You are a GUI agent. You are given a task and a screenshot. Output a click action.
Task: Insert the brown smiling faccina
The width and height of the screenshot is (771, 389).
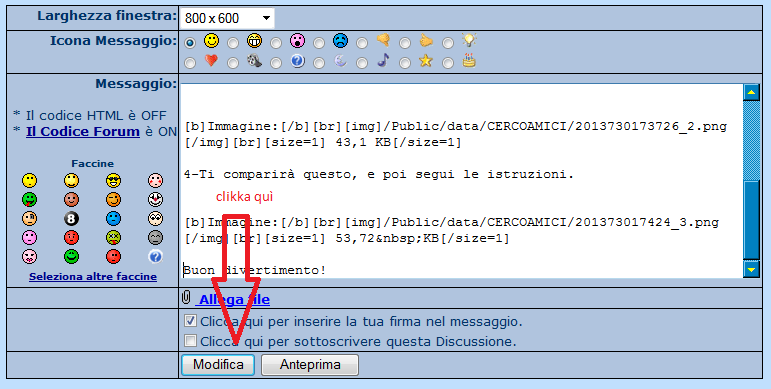coord(71,200)
